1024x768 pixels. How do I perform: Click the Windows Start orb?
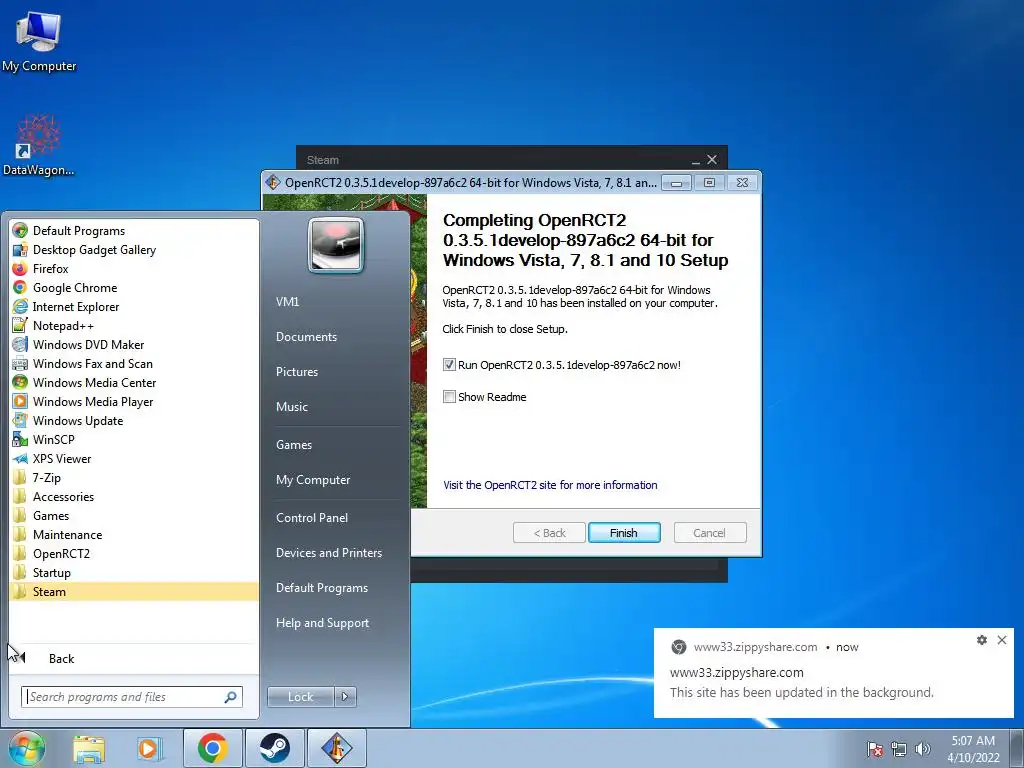27,748
